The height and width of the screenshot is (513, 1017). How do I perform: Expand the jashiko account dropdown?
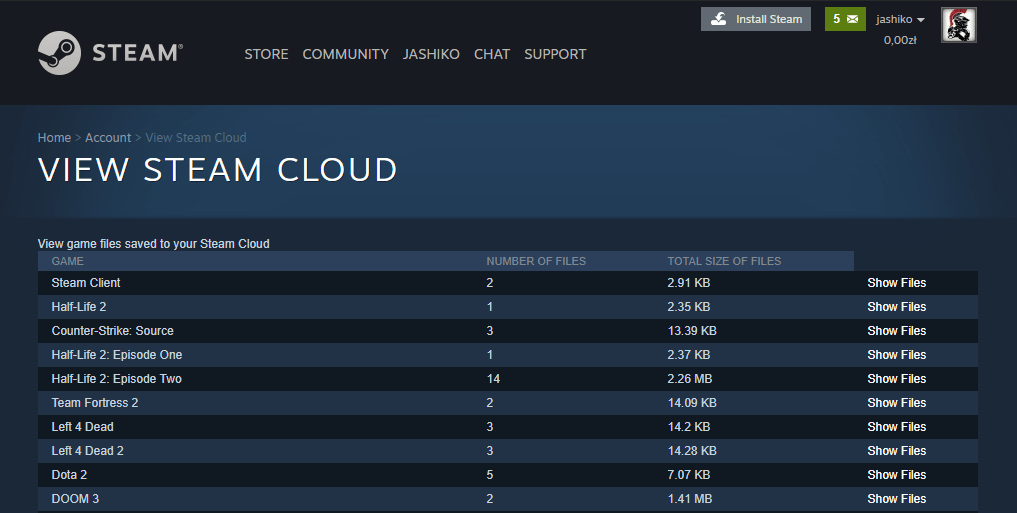pyautogui.click(x=900, y=19)
